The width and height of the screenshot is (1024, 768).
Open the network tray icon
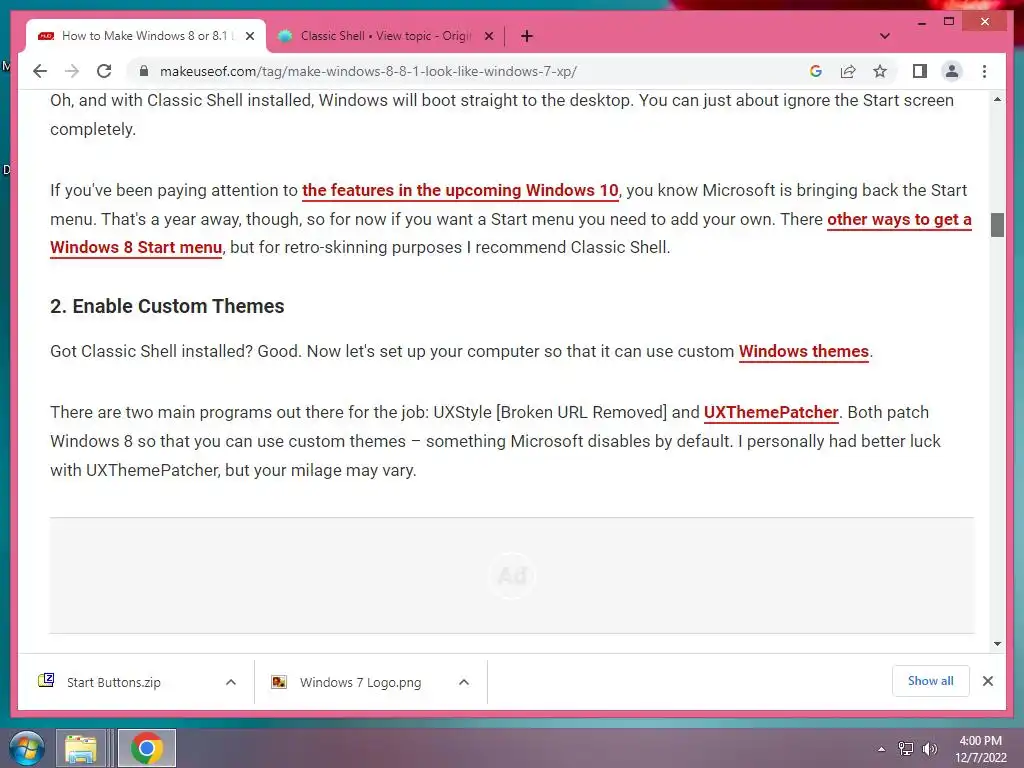pyautogui.click(x=906, y=749)
